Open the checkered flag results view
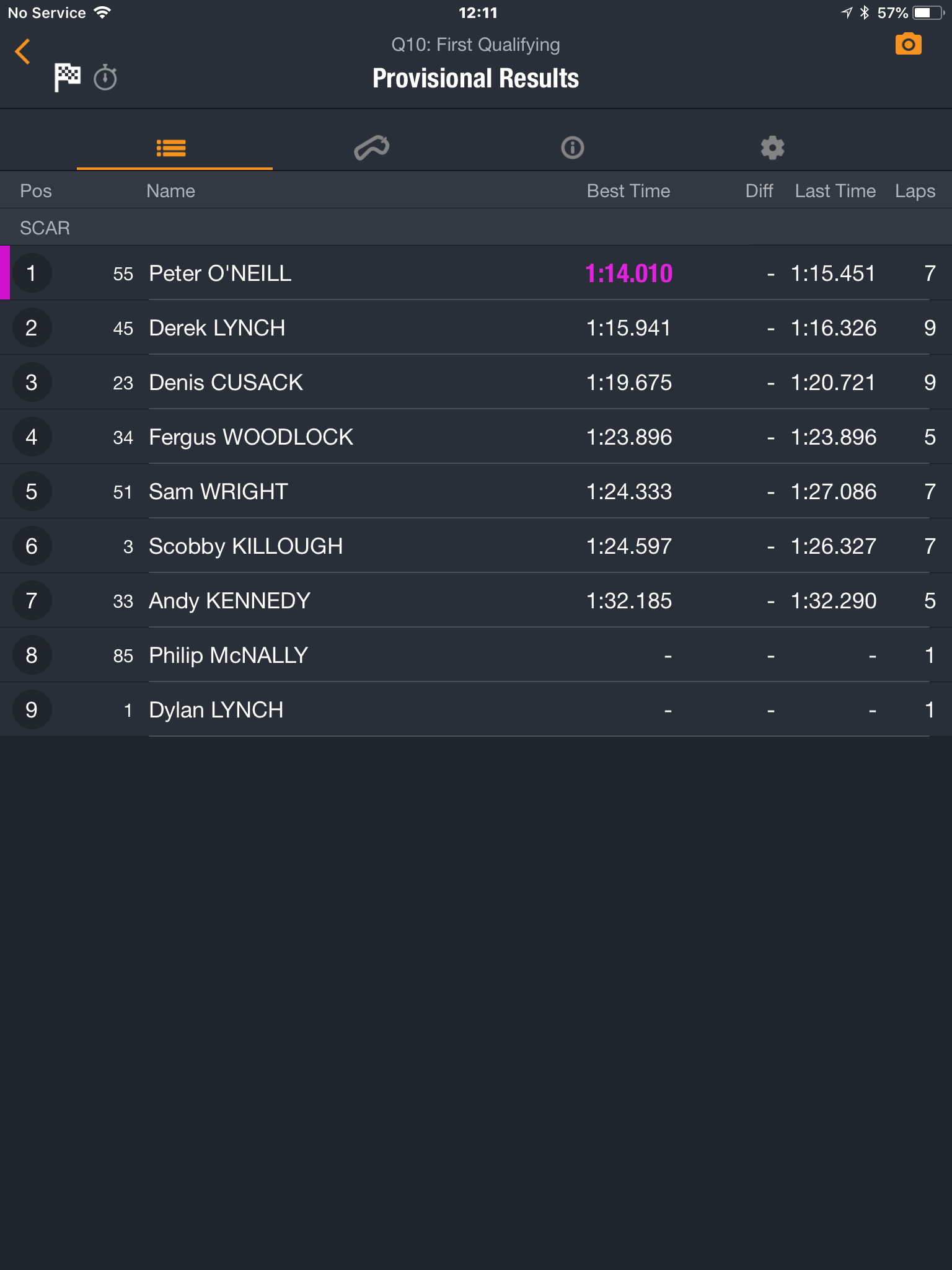Image resolution: width=952 pixels, height=1270 pixels. (x=68, y=78)
